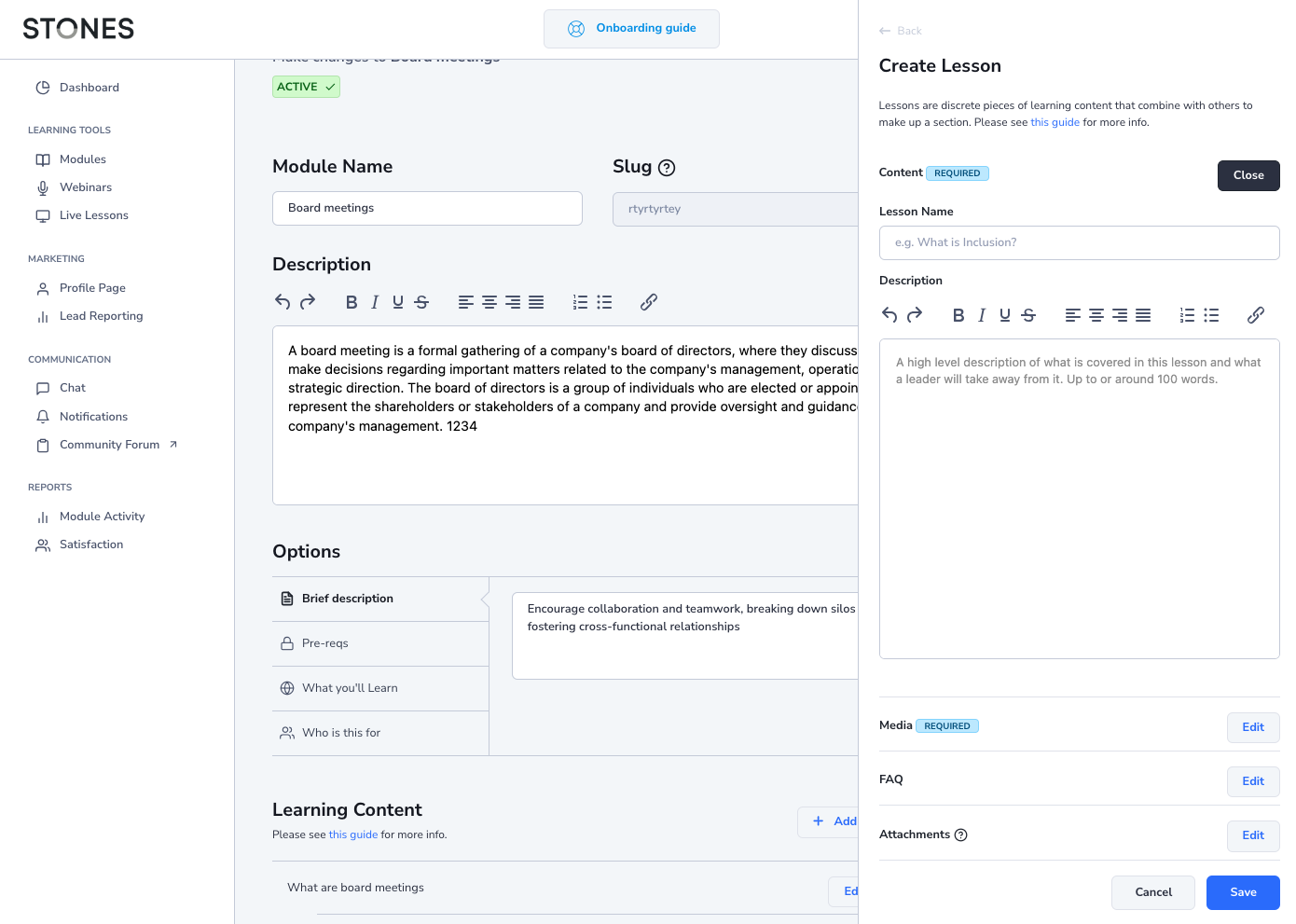Click redo arrow in lesson description toolbar
The height and width of the screenshot is (924, 1296).
point(915,315)
